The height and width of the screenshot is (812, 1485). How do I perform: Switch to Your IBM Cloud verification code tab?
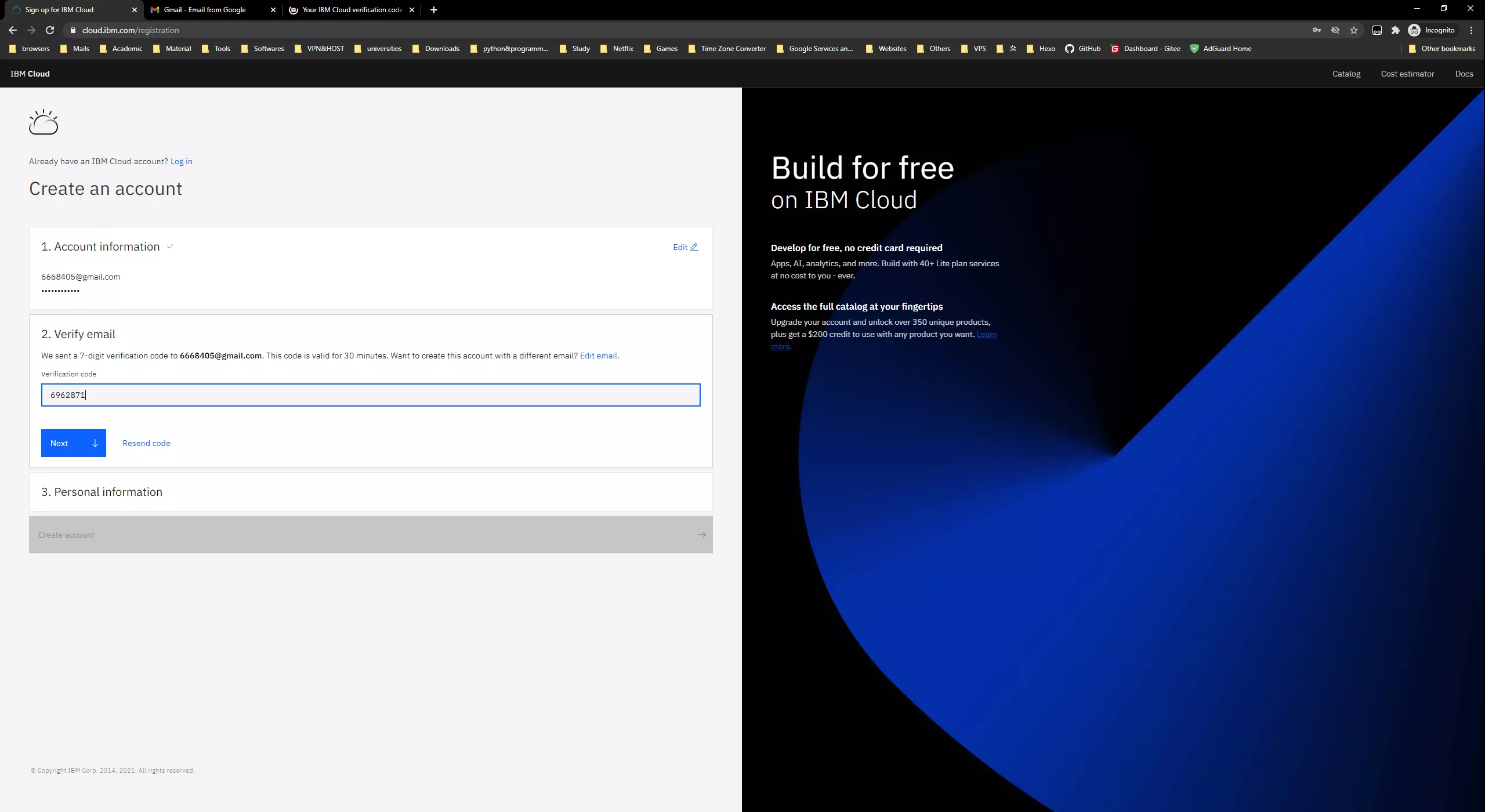pos(352,10)
